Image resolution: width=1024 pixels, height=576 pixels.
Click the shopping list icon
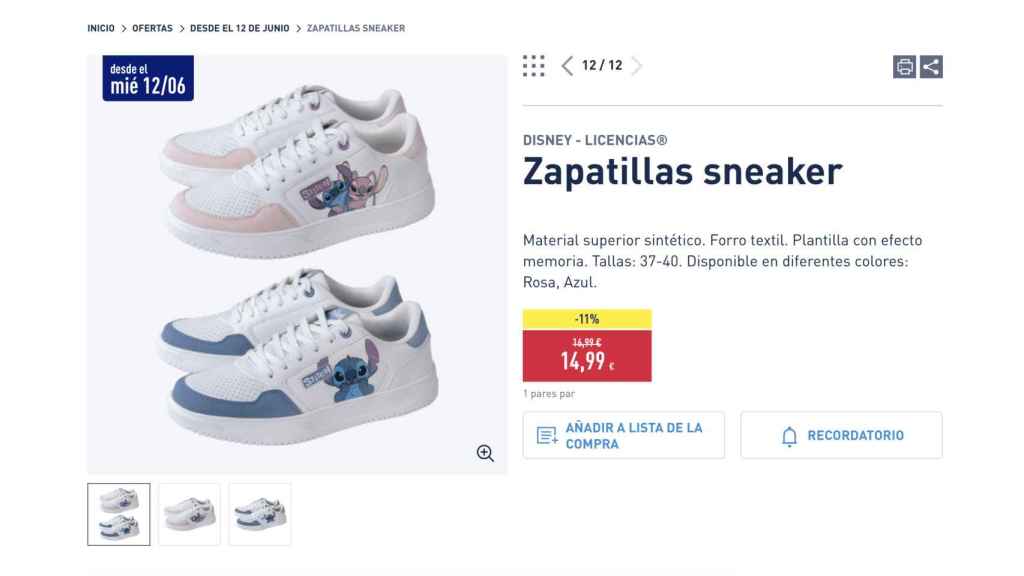point(545,434)
